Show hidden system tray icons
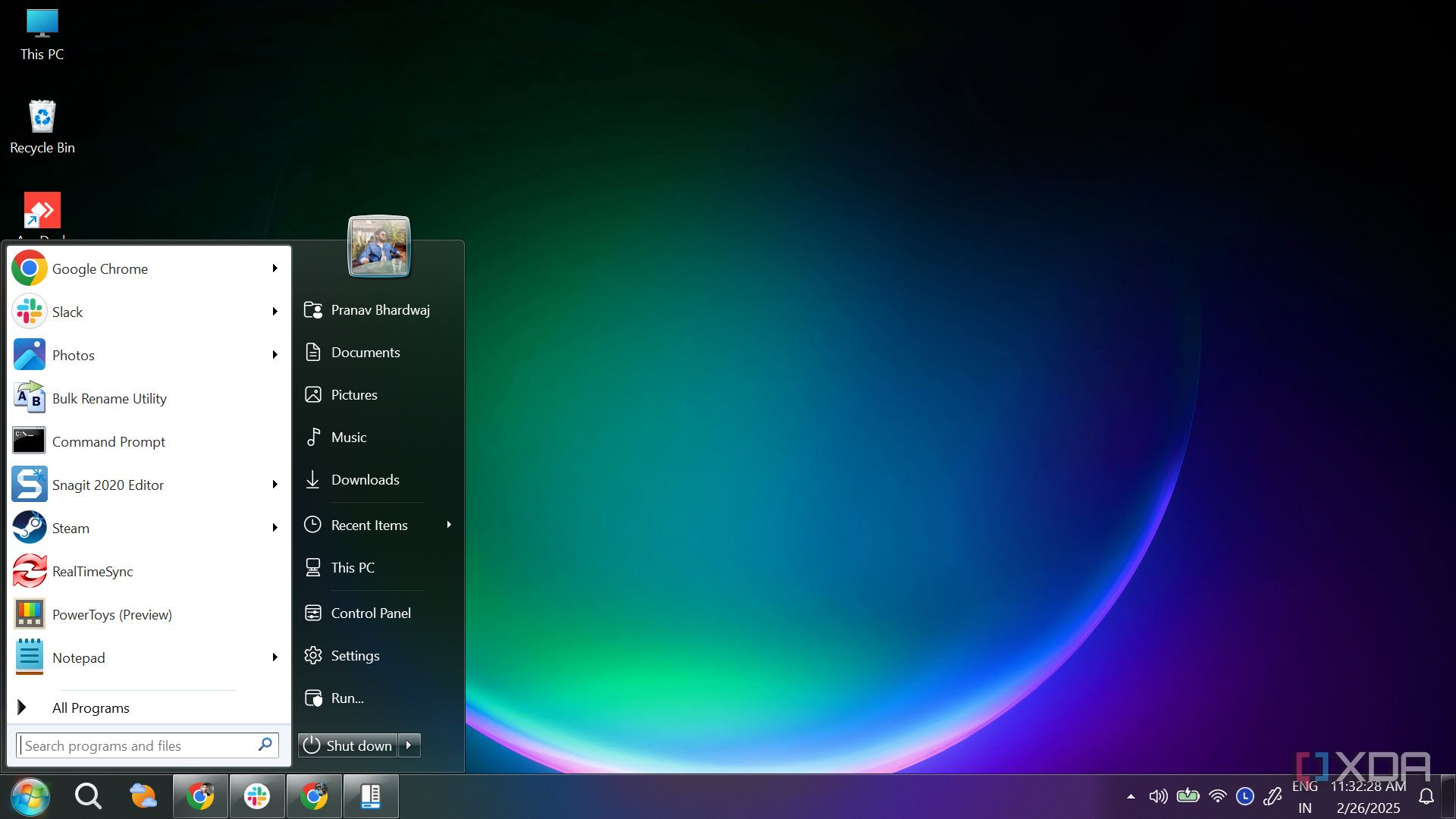1456x819 pixels. [x=1131, y=796]
